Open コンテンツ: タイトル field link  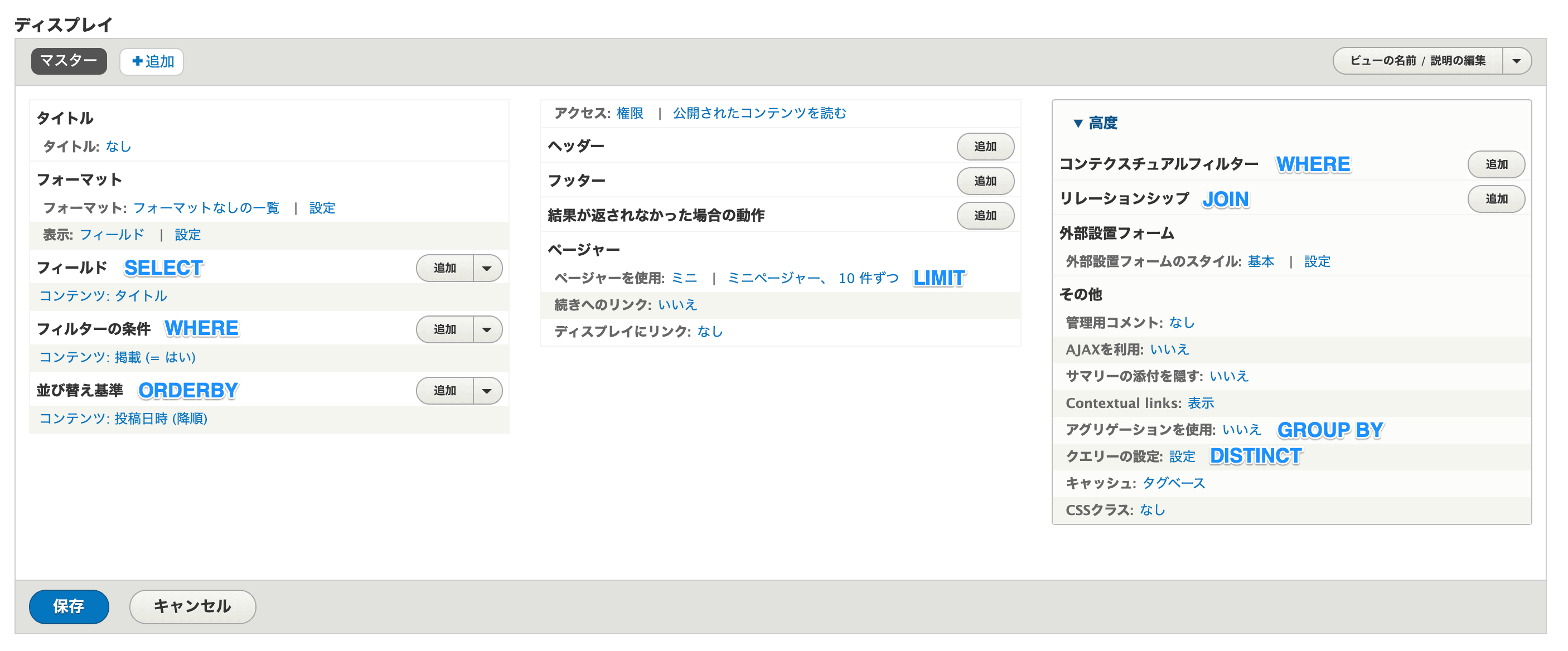tap(103, 296)
